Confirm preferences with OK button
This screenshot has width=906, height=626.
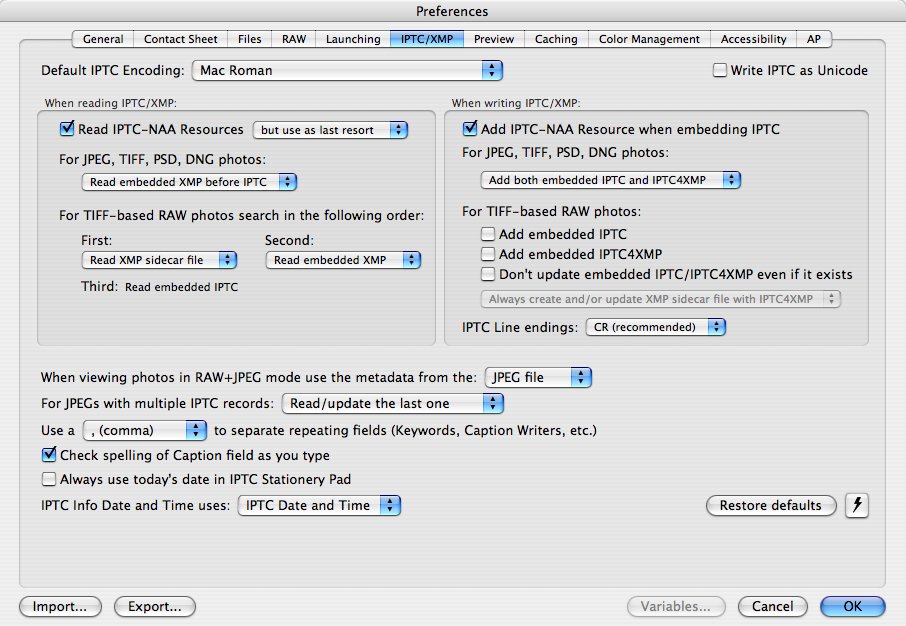click(852, 606)
